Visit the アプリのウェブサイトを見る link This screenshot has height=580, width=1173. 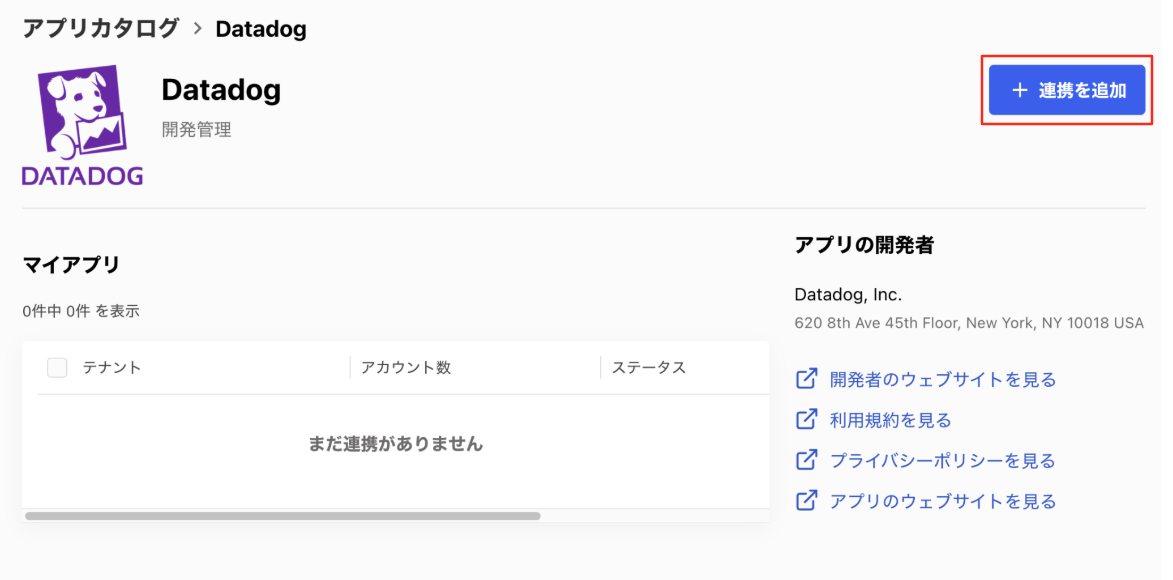point(943,501)
